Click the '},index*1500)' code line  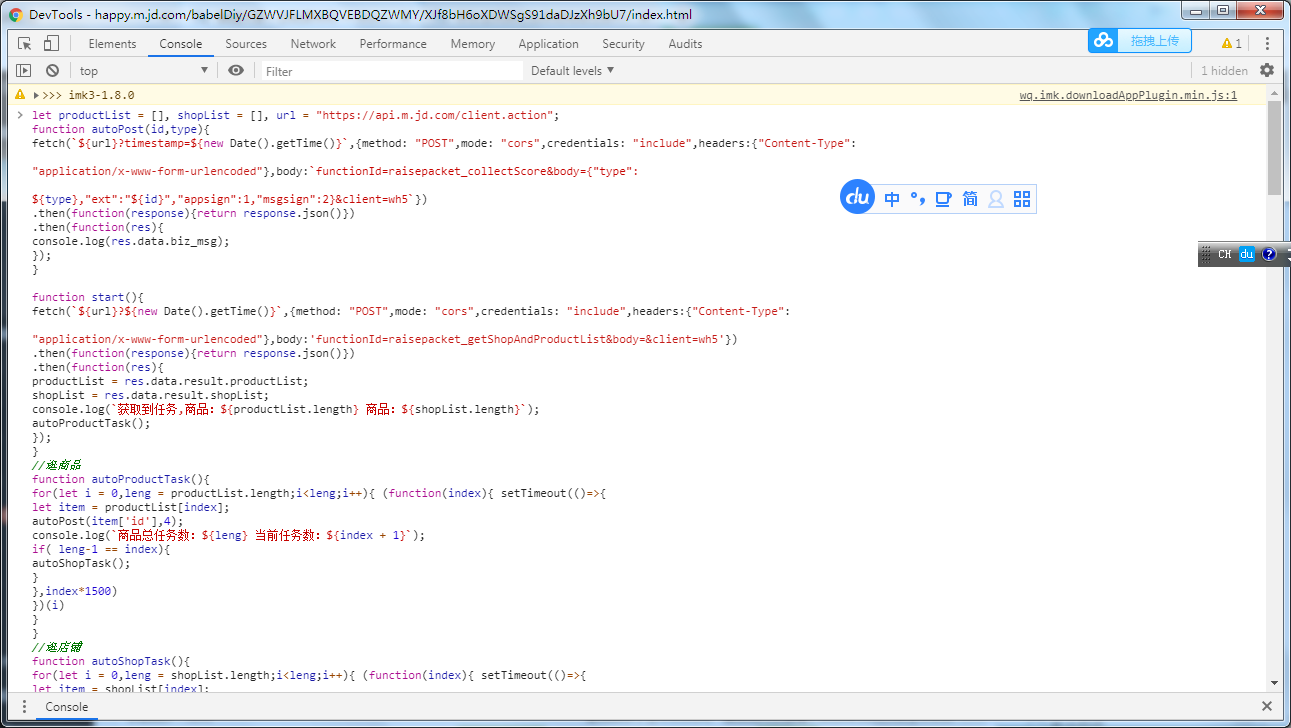coord(75,591)
